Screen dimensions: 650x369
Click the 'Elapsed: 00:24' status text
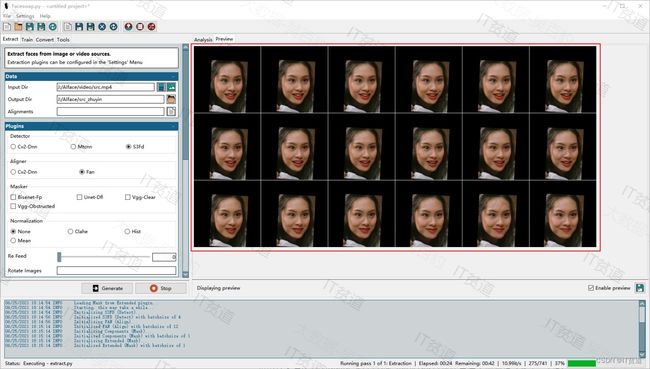(x=435, y=363)
